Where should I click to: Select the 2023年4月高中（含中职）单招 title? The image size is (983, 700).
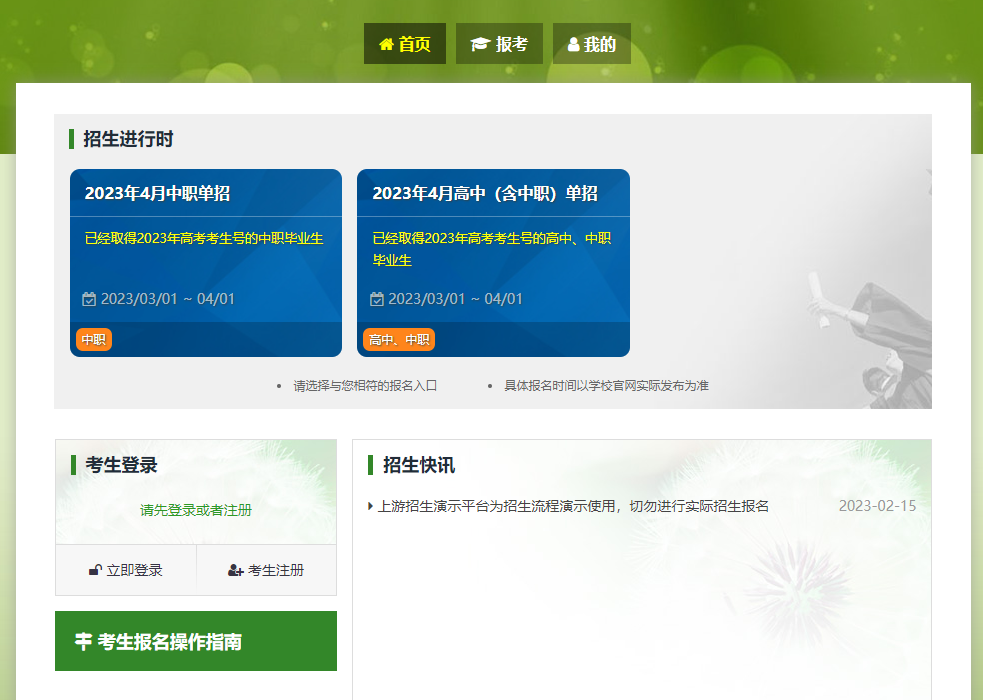tap(485, 193)
